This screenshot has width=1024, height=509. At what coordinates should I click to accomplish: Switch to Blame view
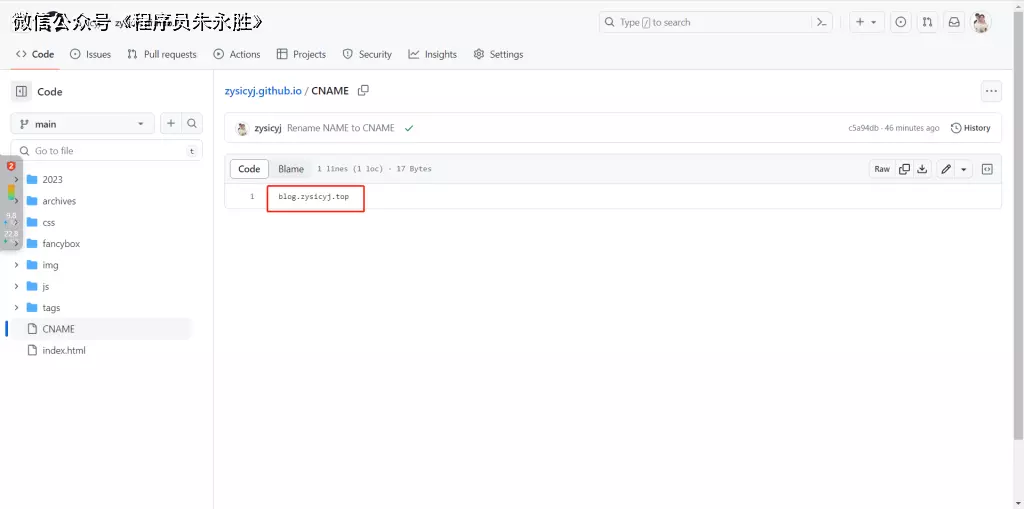[291, 169]
